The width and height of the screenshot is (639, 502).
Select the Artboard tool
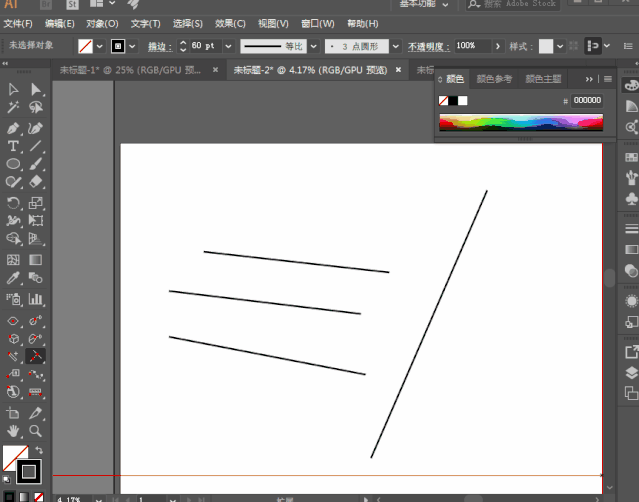[13, 413]
